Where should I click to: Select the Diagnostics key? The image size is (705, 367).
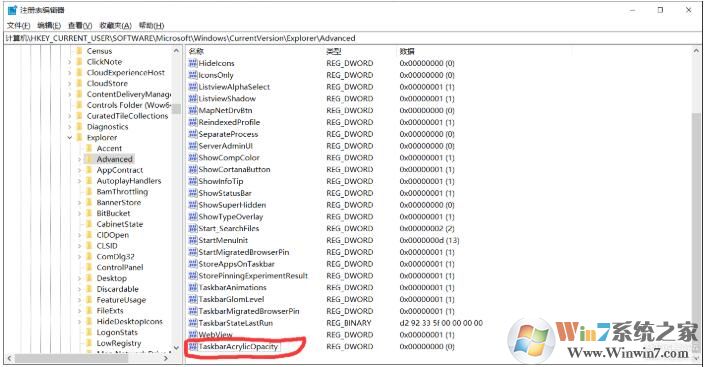(107, 127)
